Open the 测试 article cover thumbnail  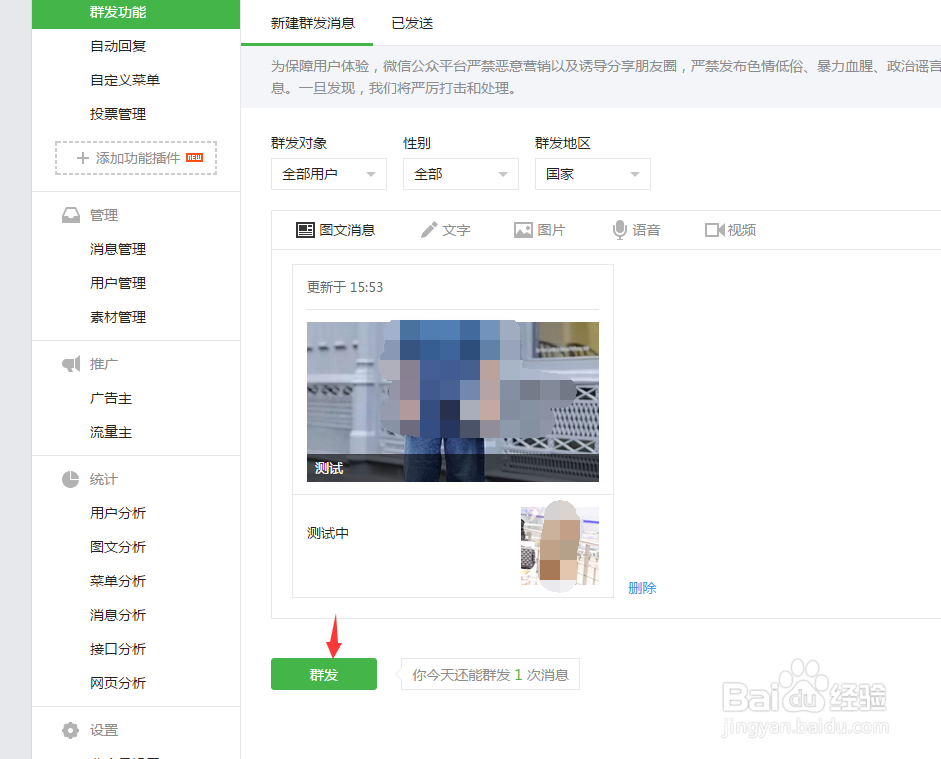click(x=452, y=400)
